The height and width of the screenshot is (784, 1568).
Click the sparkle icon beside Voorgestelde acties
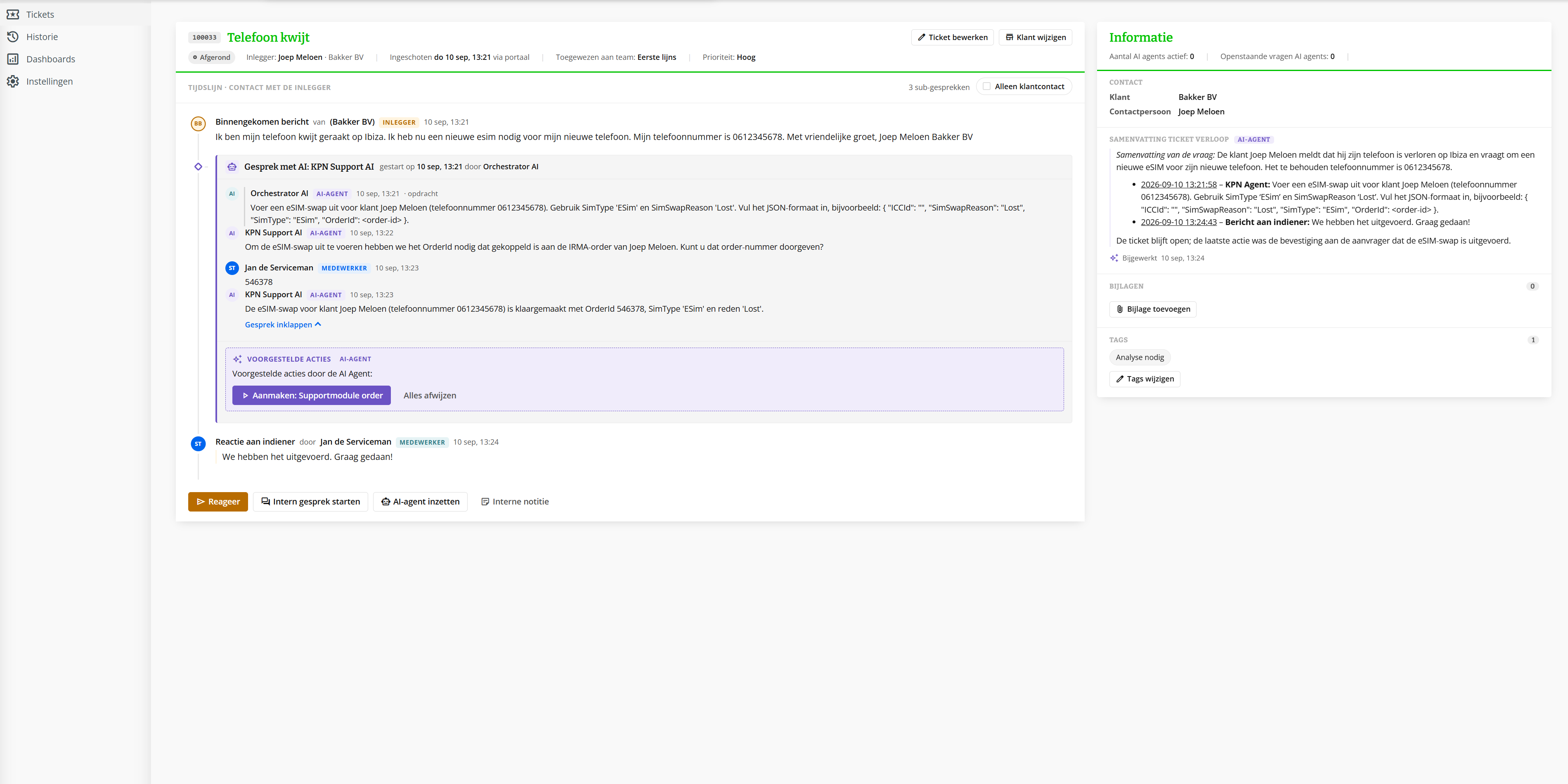[x=237, y=359]
